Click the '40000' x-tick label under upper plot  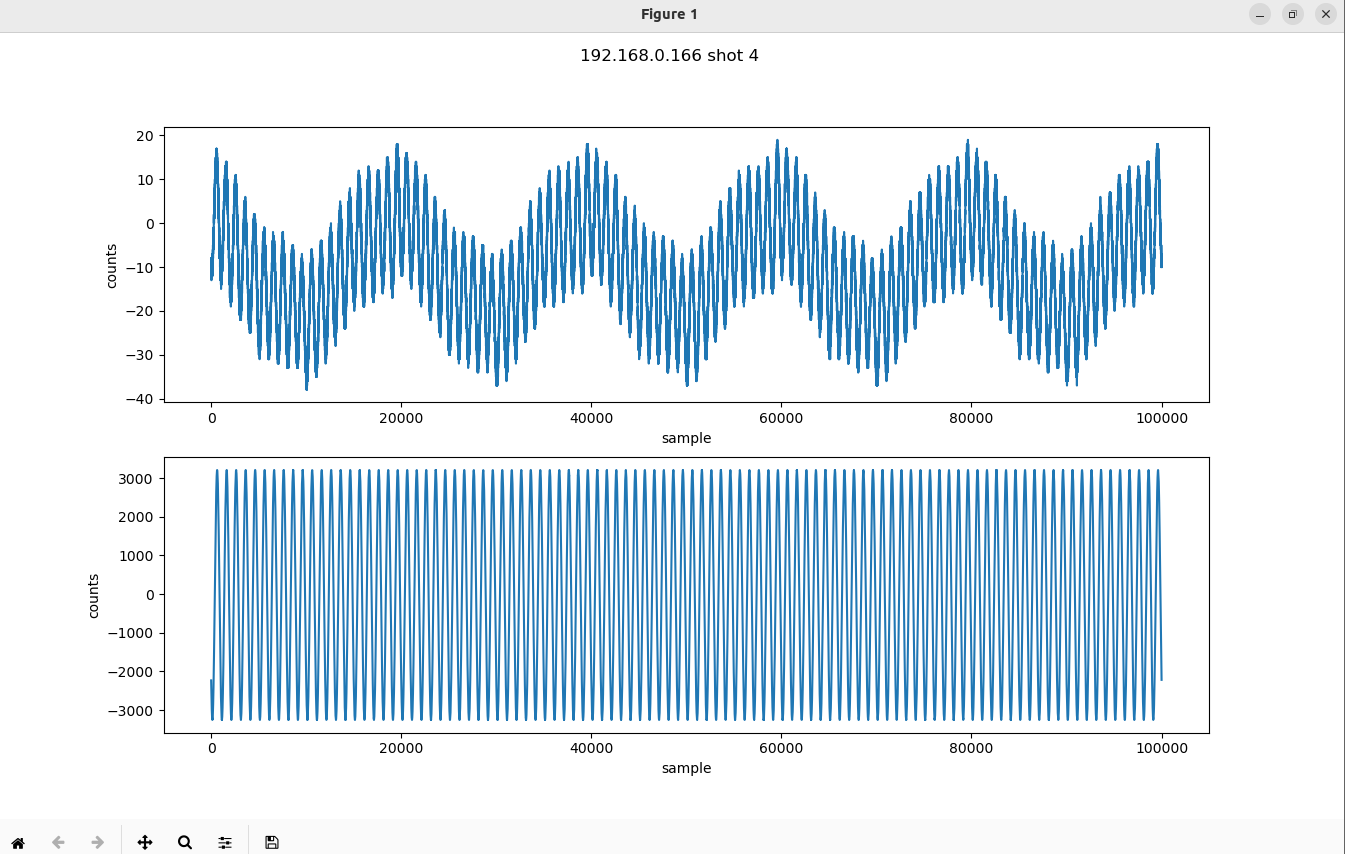tap(591, 419)
